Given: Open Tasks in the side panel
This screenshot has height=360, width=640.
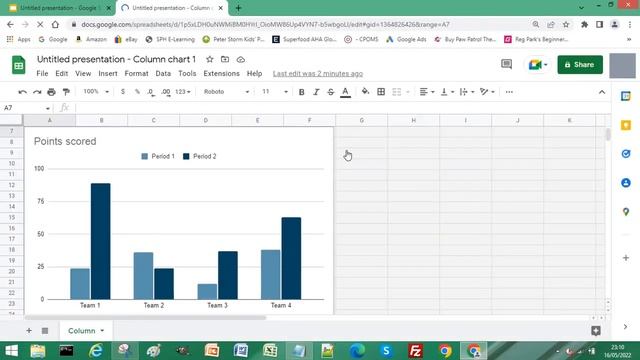Looking at the screenshot, I should (626, 154).
